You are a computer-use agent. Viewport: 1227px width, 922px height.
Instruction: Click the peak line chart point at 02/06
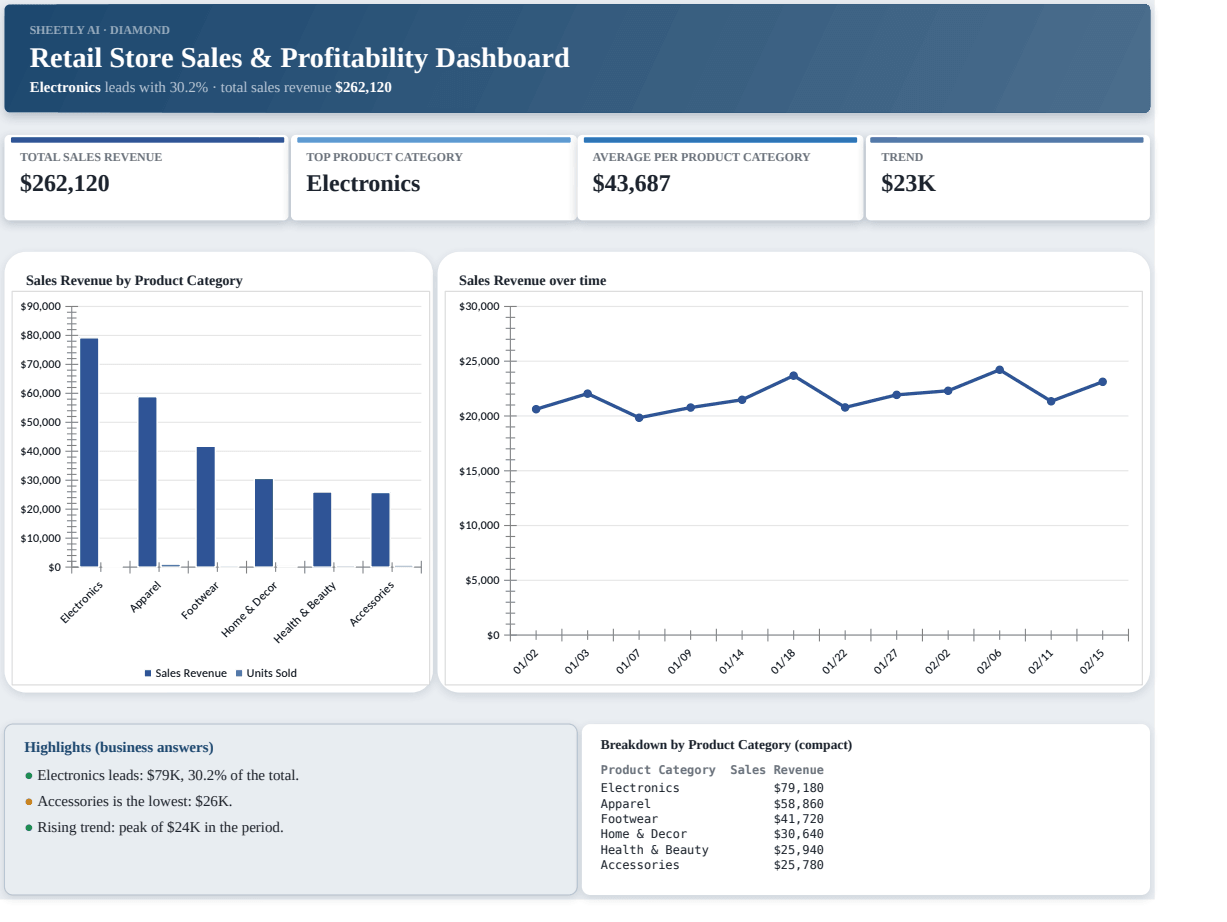click(999, 369)
